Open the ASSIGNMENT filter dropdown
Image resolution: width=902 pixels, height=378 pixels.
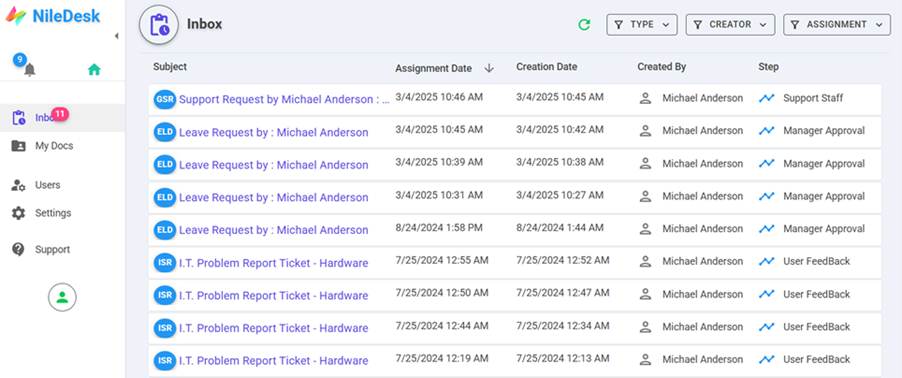point(837,25)
